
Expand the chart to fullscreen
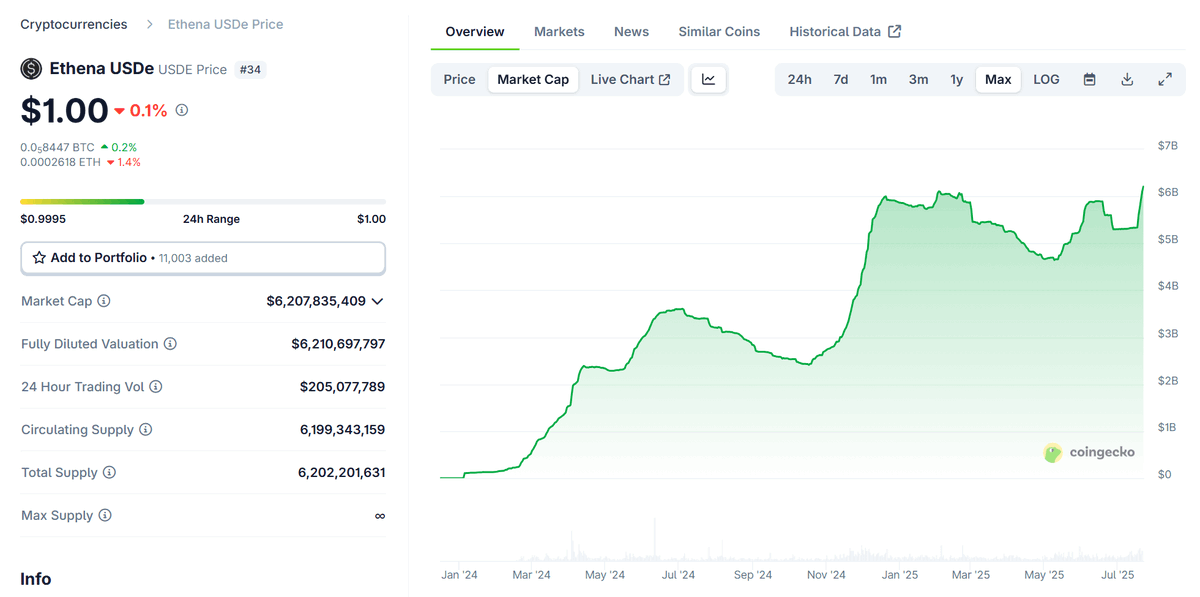1165,79
